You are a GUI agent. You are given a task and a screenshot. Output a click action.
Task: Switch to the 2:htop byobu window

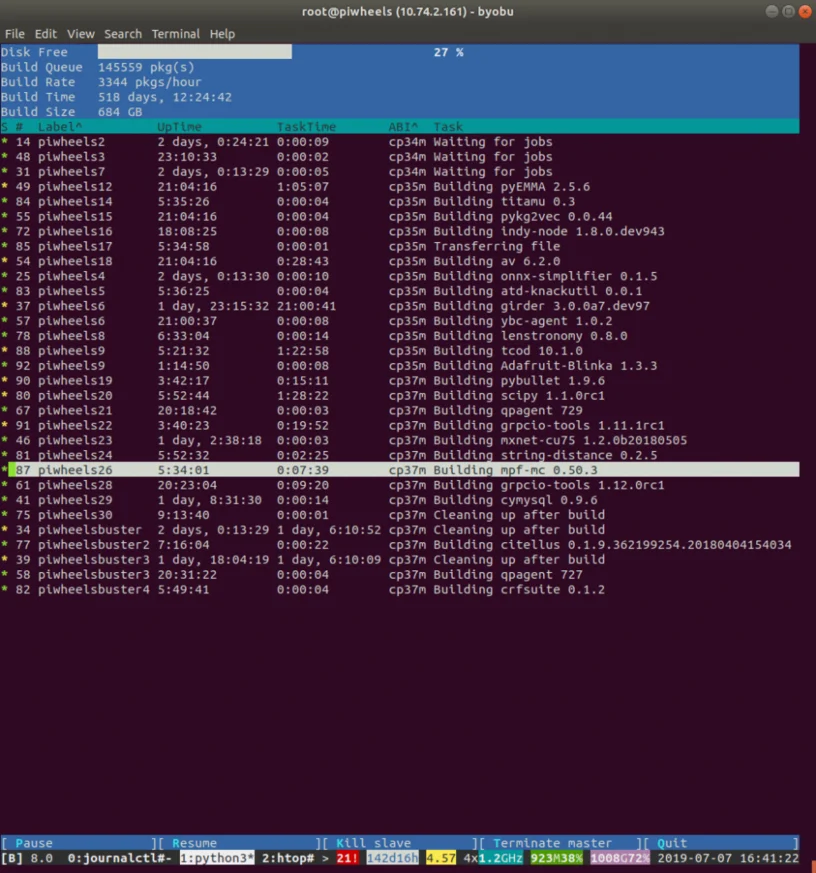[288, 858]
